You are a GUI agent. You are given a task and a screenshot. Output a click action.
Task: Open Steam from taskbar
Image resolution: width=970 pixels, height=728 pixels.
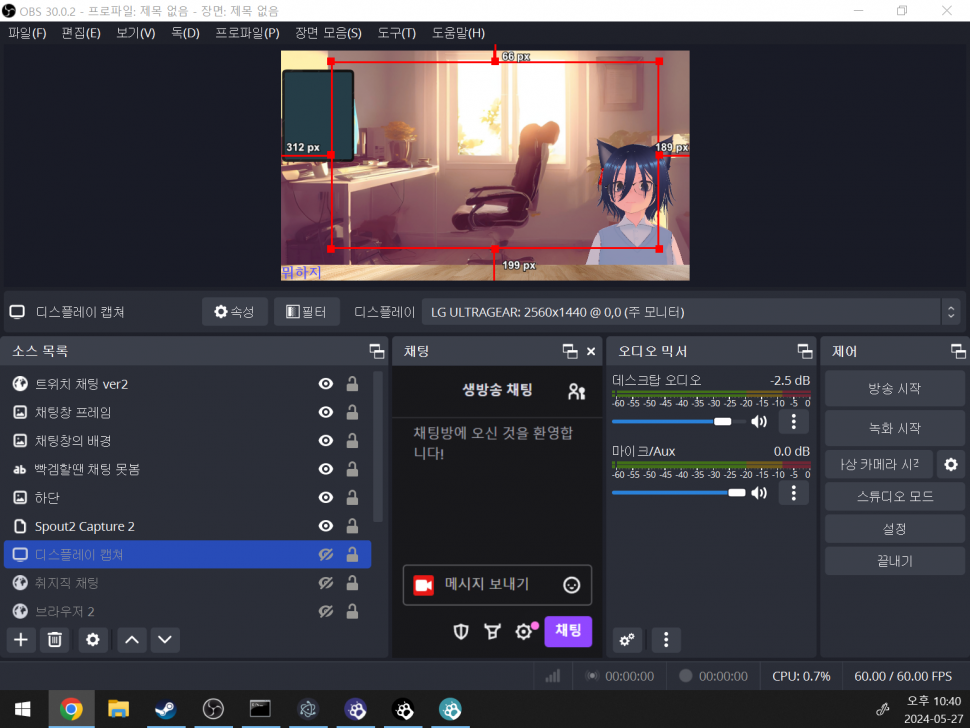[x=165, y=709]
